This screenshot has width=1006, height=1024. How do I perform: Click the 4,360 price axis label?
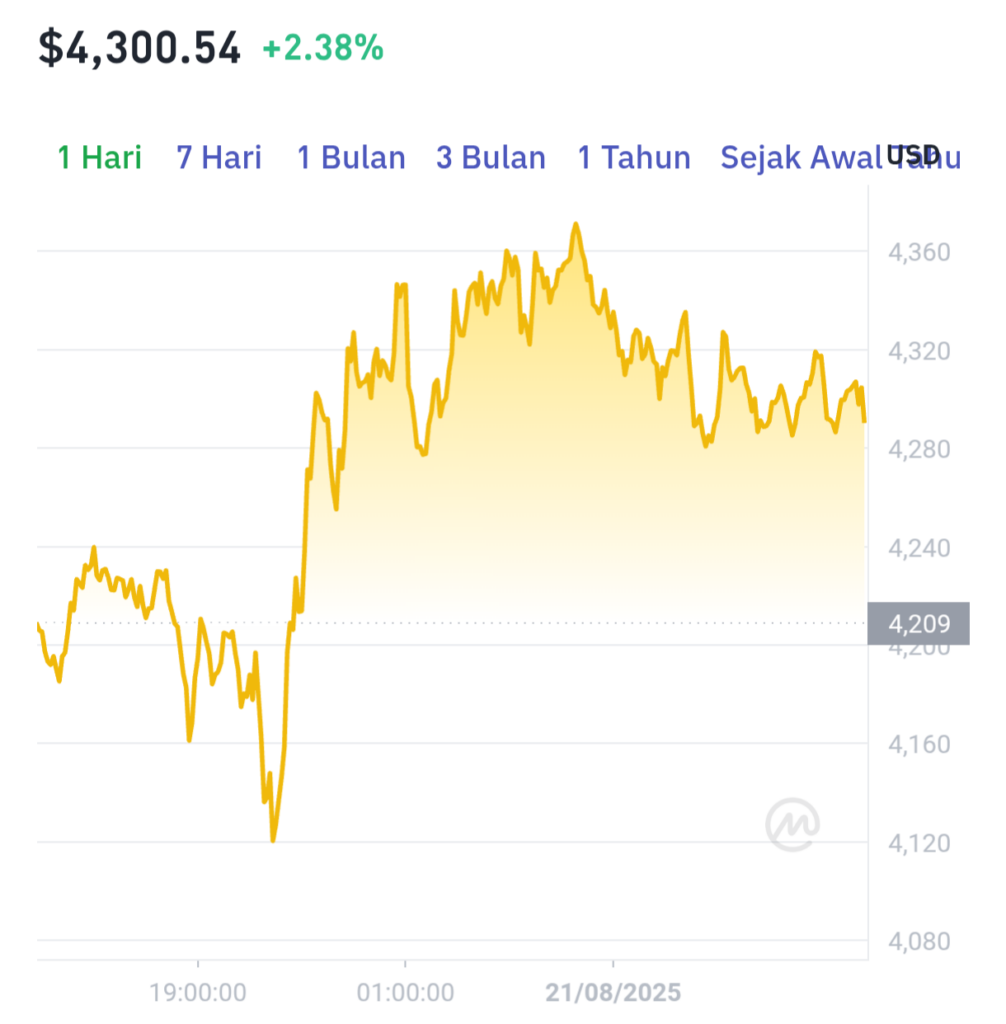(x=918, y=252)
